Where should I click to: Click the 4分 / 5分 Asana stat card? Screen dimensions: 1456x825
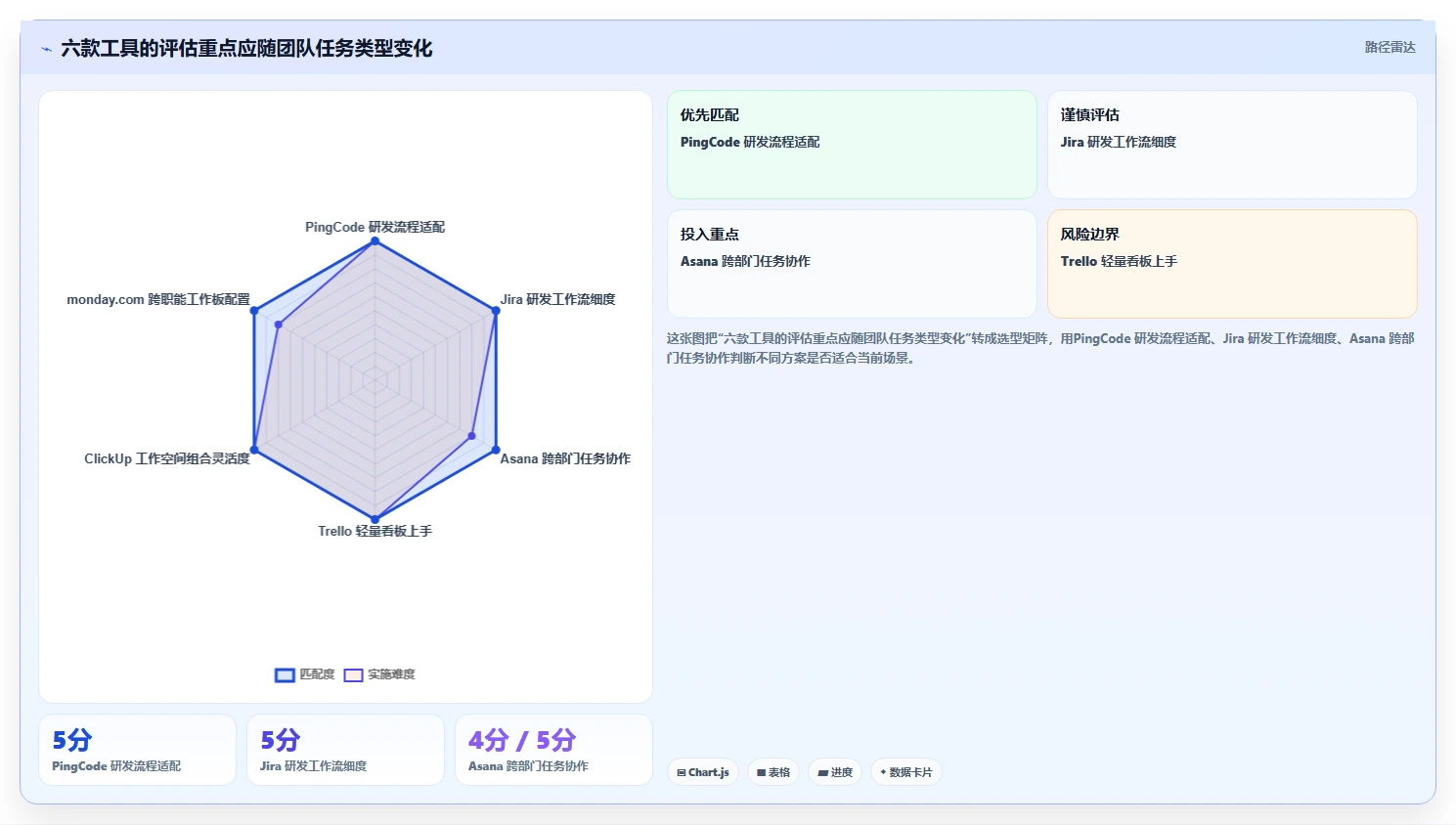(x=553, y=750)
